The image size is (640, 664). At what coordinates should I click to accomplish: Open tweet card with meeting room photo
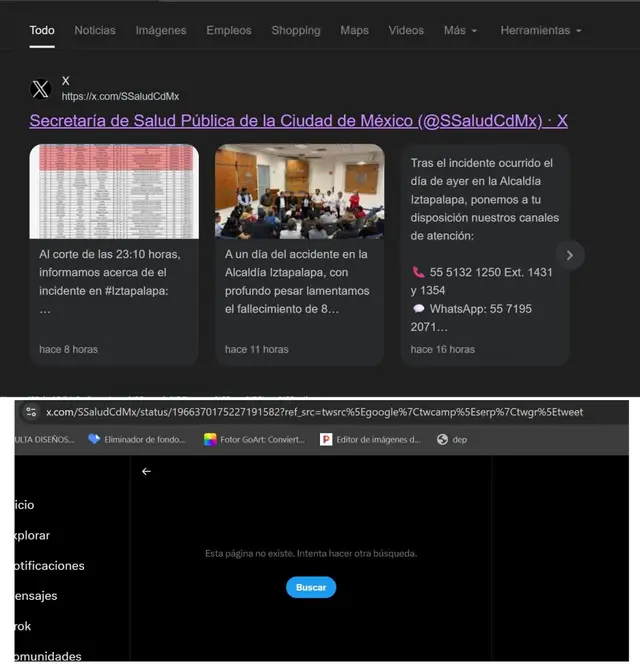pos(299,254)
